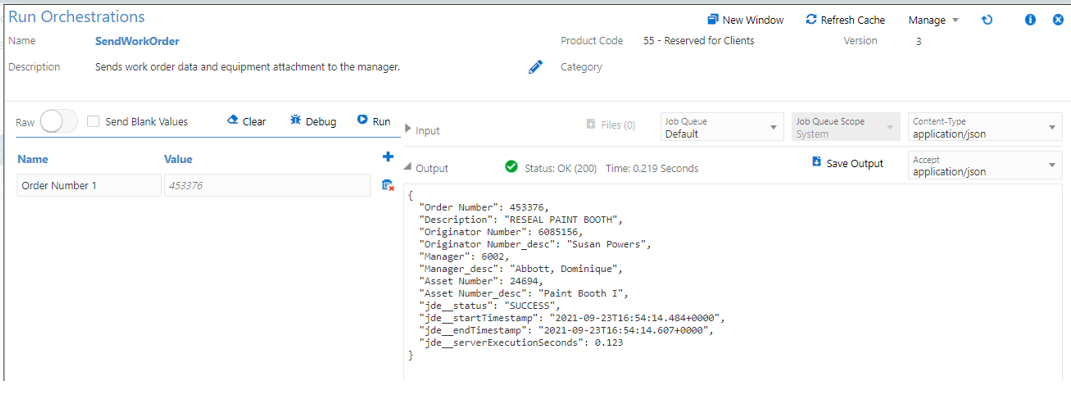Start Debug on the orchestration
This screenshot has height=394, width=1071.
pos(313,122)
